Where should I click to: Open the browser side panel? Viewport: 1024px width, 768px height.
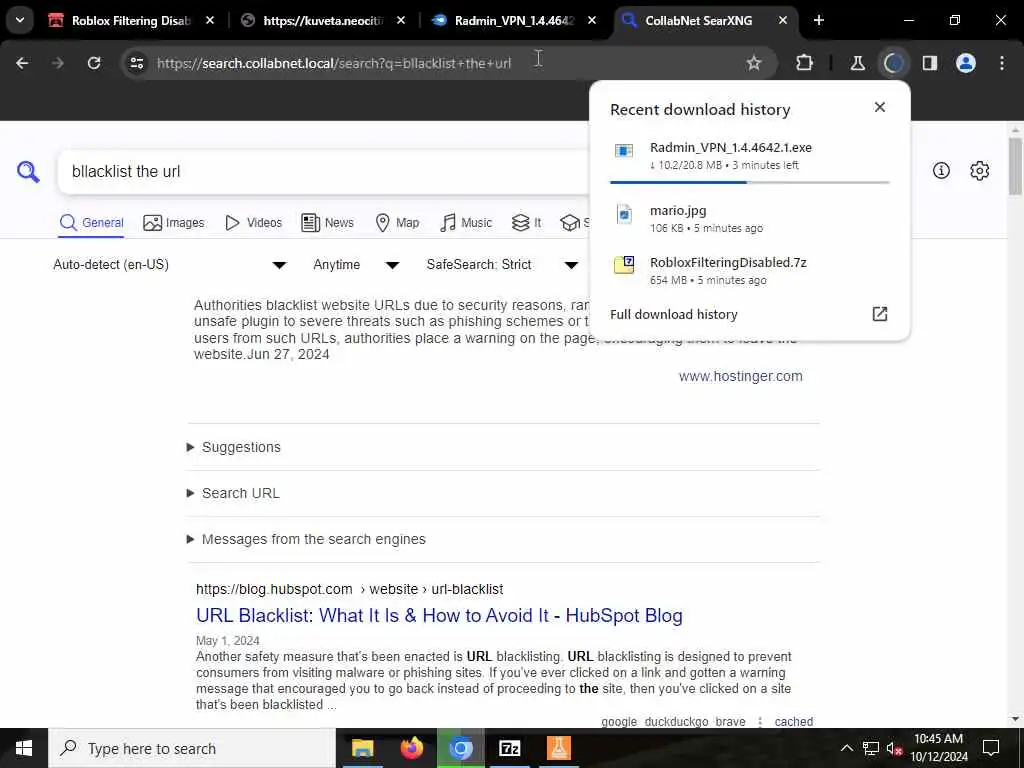[930, 63]
